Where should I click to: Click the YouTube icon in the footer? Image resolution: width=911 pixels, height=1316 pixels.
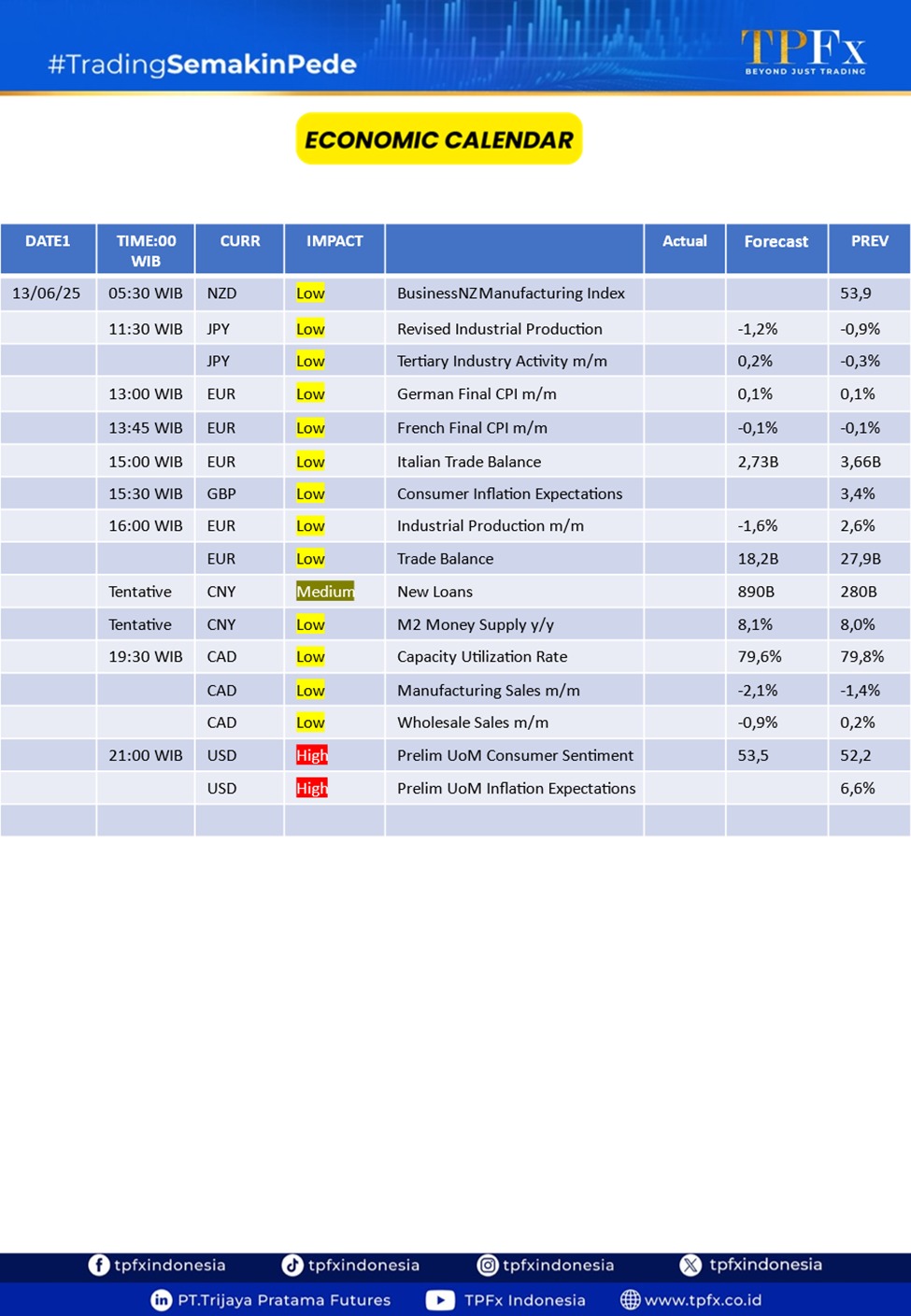click(x=440, y=1300)
